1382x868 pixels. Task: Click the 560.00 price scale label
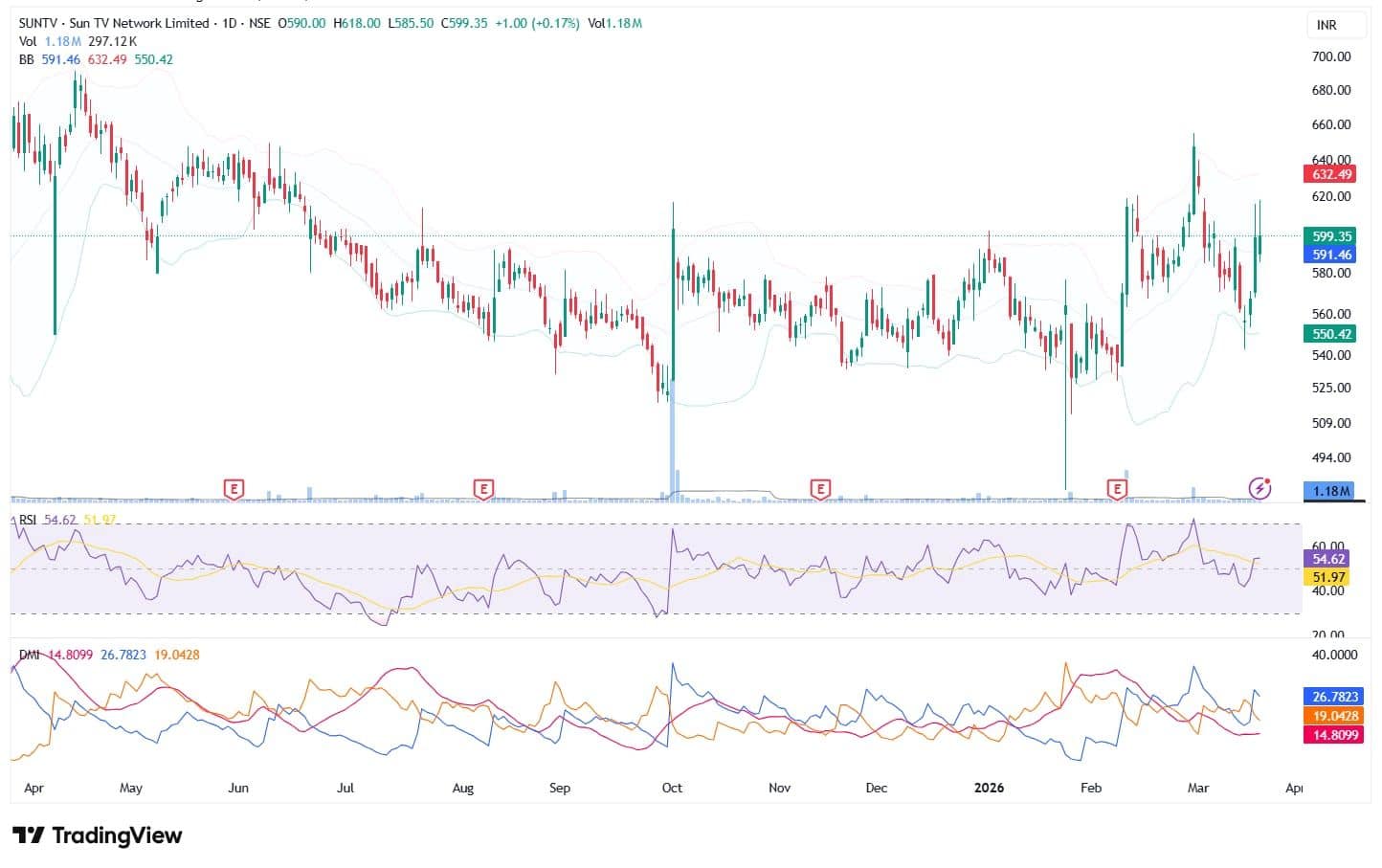coord(1331,314)
